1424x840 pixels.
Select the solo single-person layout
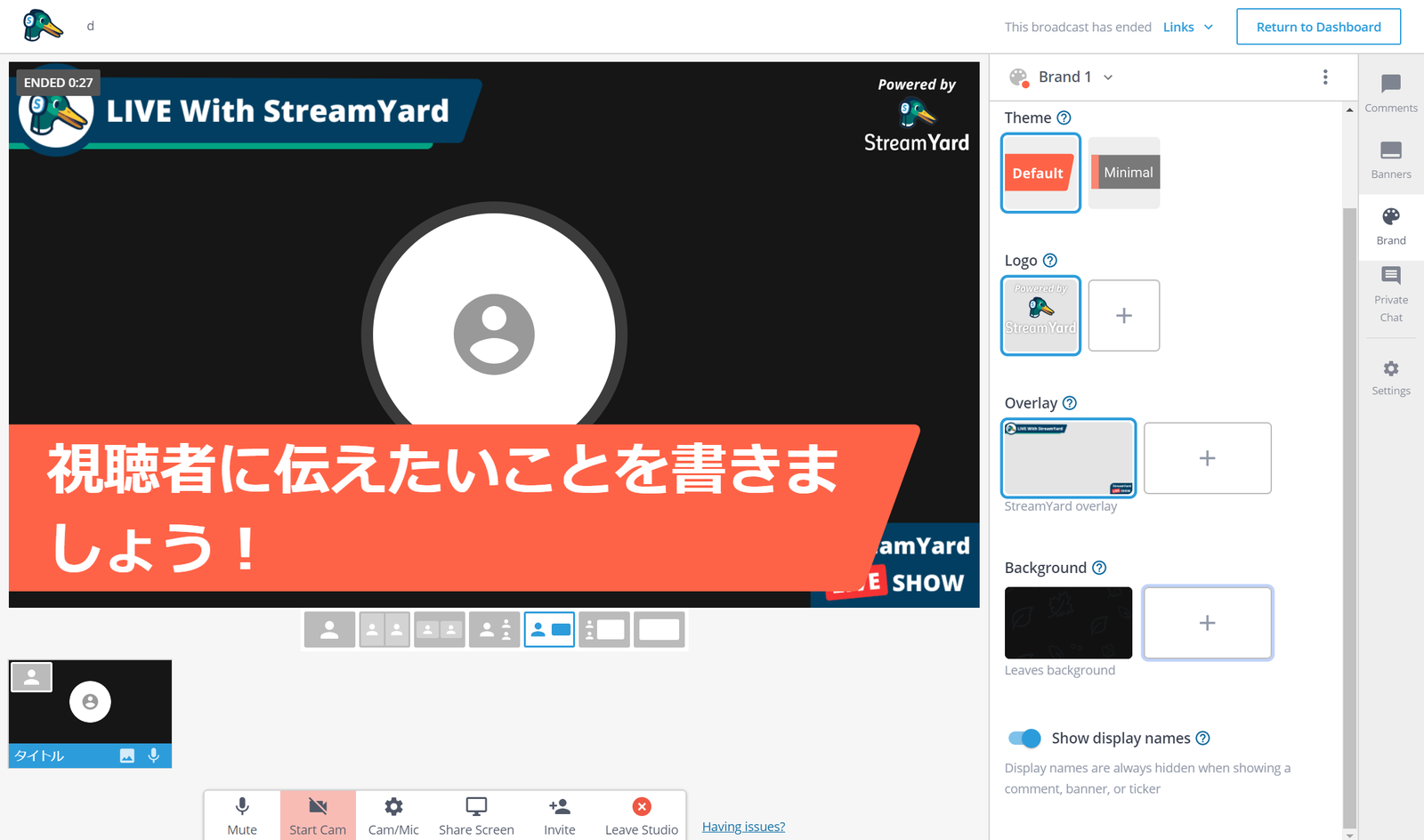tap(329, 630)
